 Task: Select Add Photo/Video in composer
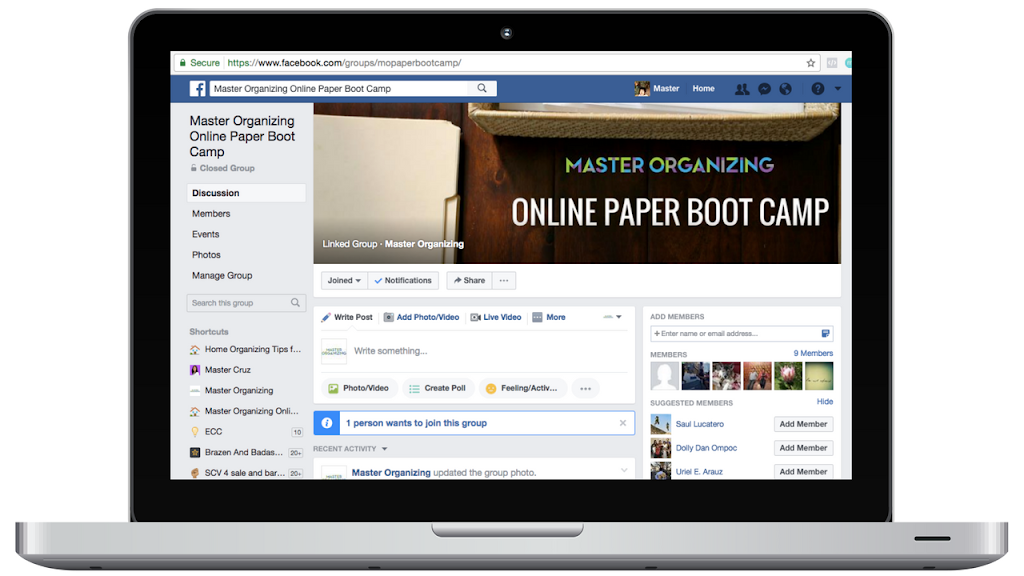421,317
